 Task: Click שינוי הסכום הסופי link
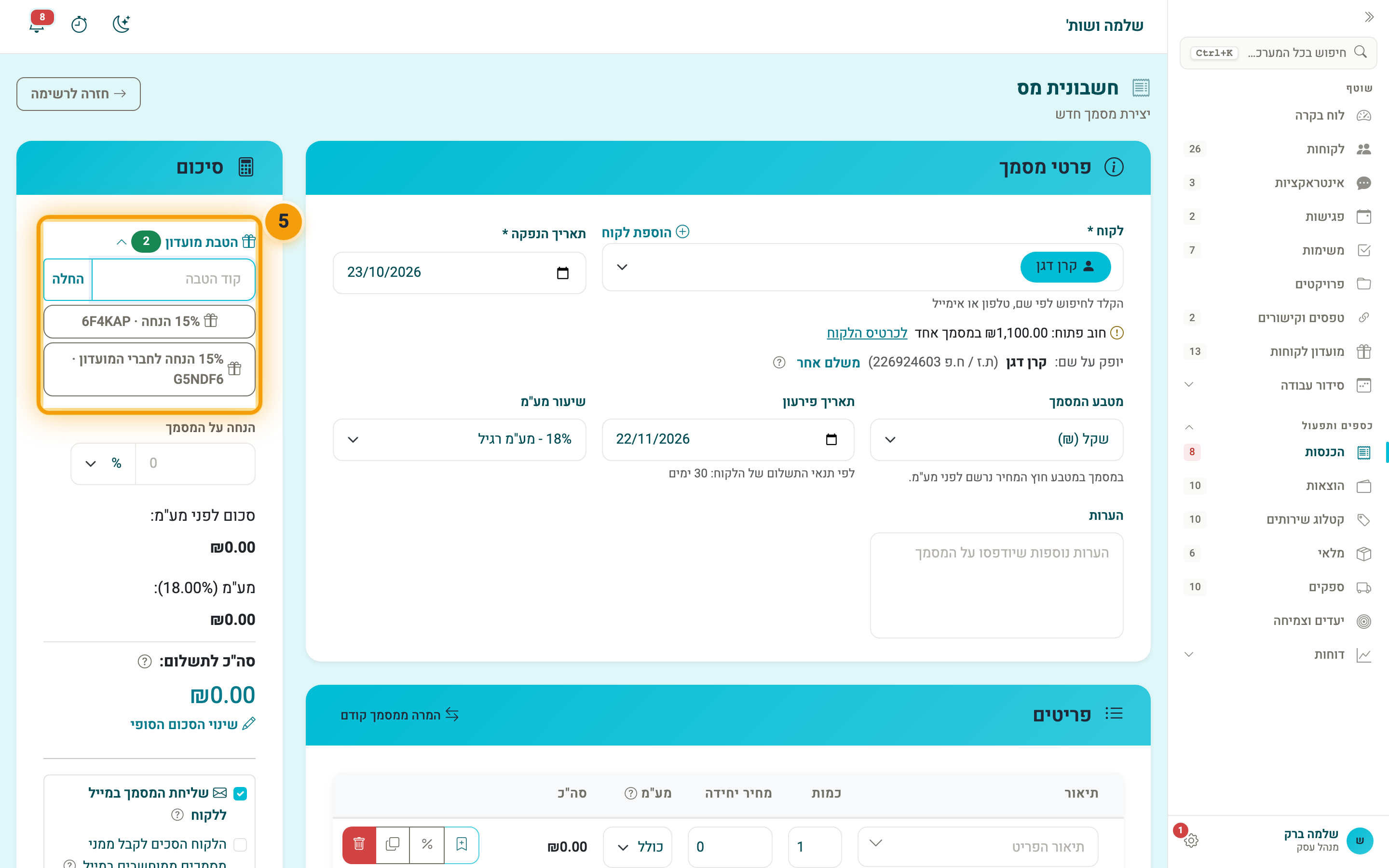click(192, 724)
